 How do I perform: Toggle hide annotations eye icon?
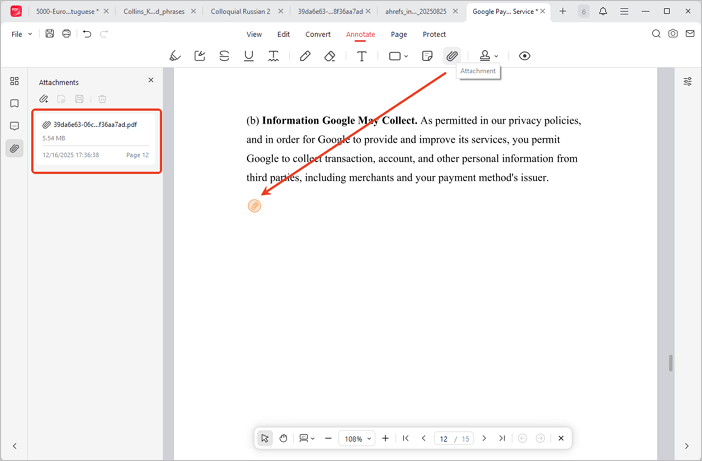524,56
